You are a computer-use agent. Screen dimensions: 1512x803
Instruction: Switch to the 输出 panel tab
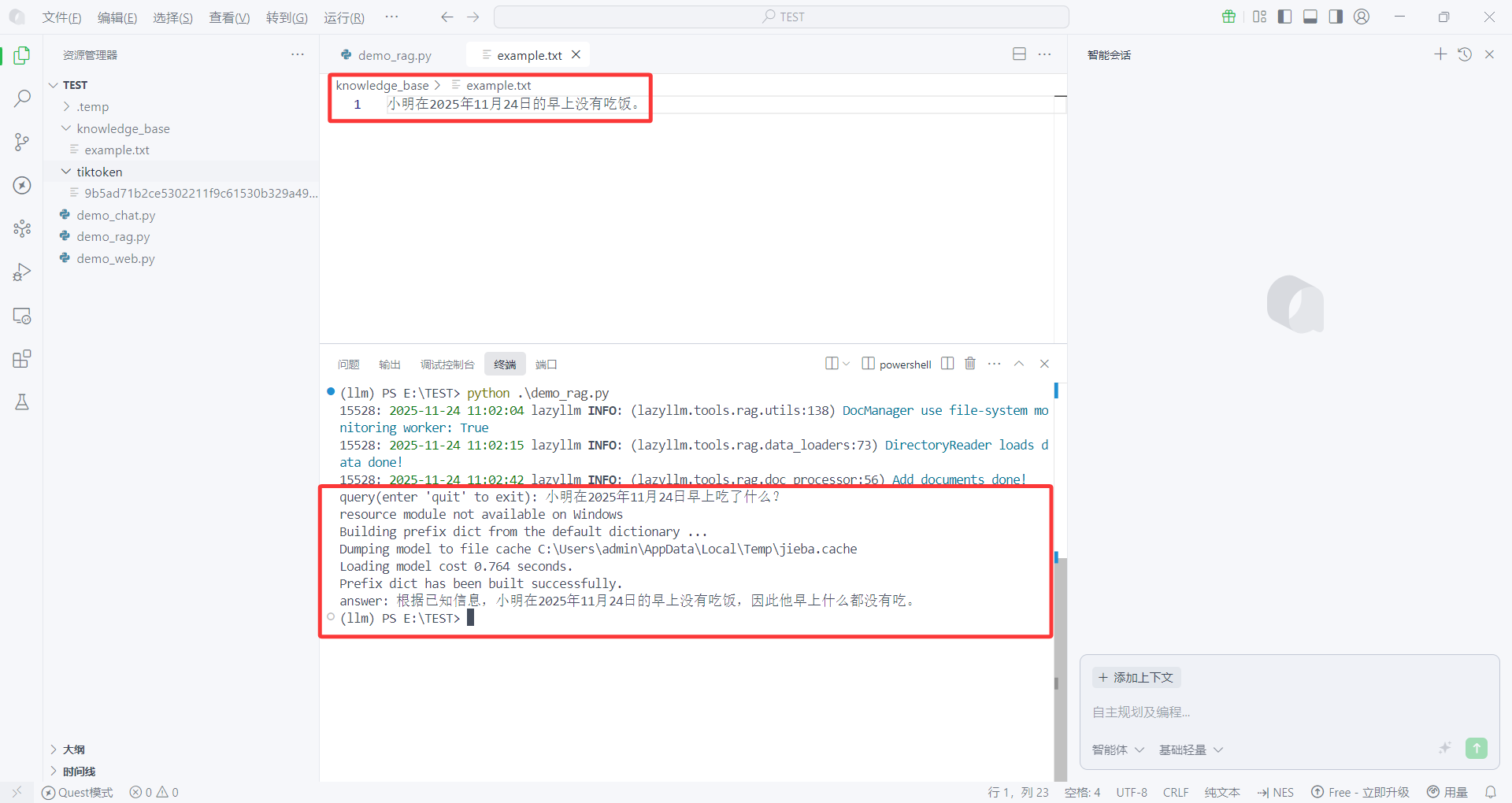pyautogui.click(x=390, y=364)
